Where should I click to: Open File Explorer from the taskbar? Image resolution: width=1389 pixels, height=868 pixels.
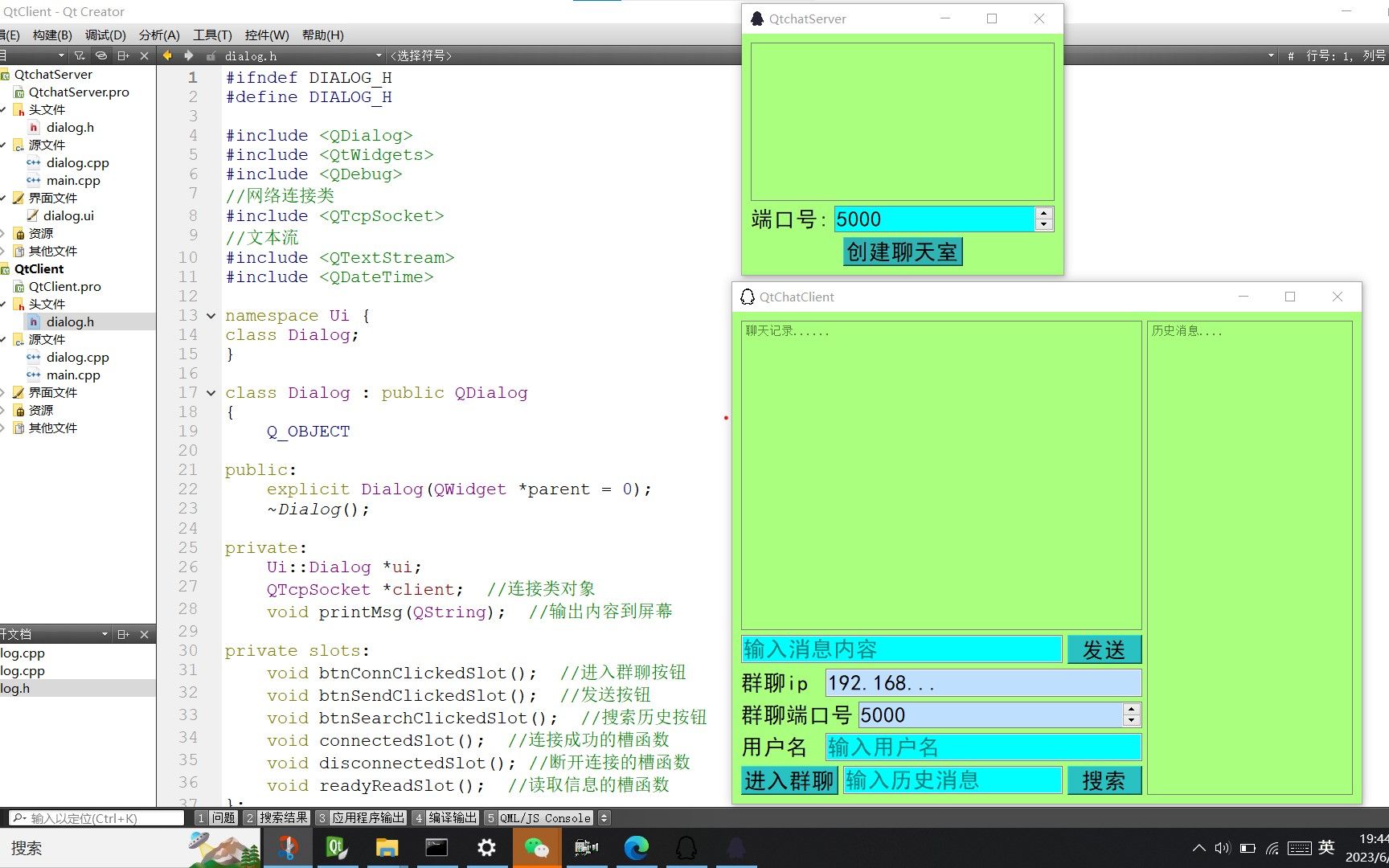click(x=387, y=848)
